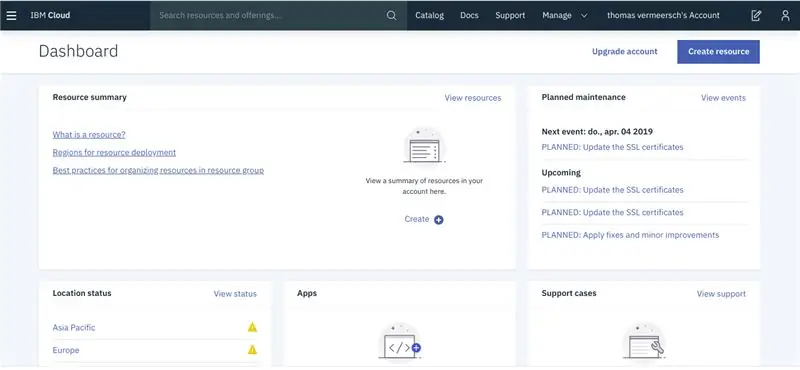The image size is (800, 370).
Task: Expand the Manage dropdown chevron
Action: pyautogui.click(x=584, y=16)
